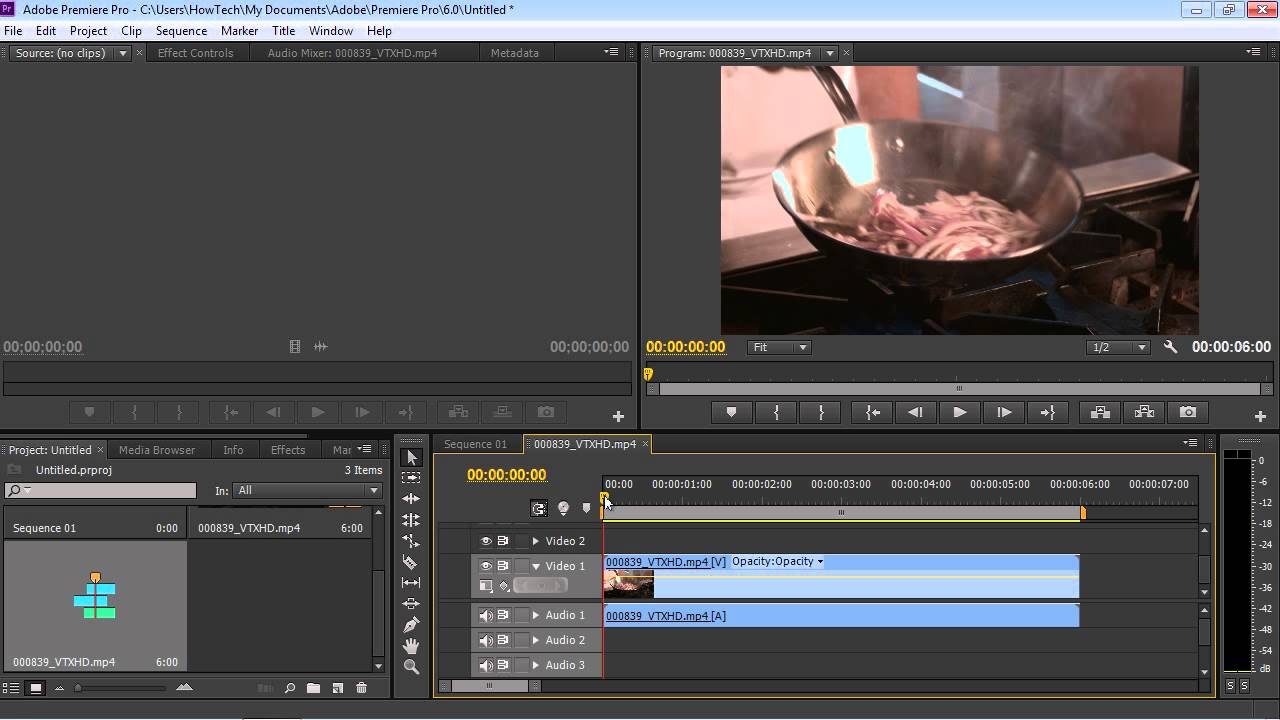Click New Item icon in Project panel
Viewport: 1280px width, 720px height.
point(338,688)
